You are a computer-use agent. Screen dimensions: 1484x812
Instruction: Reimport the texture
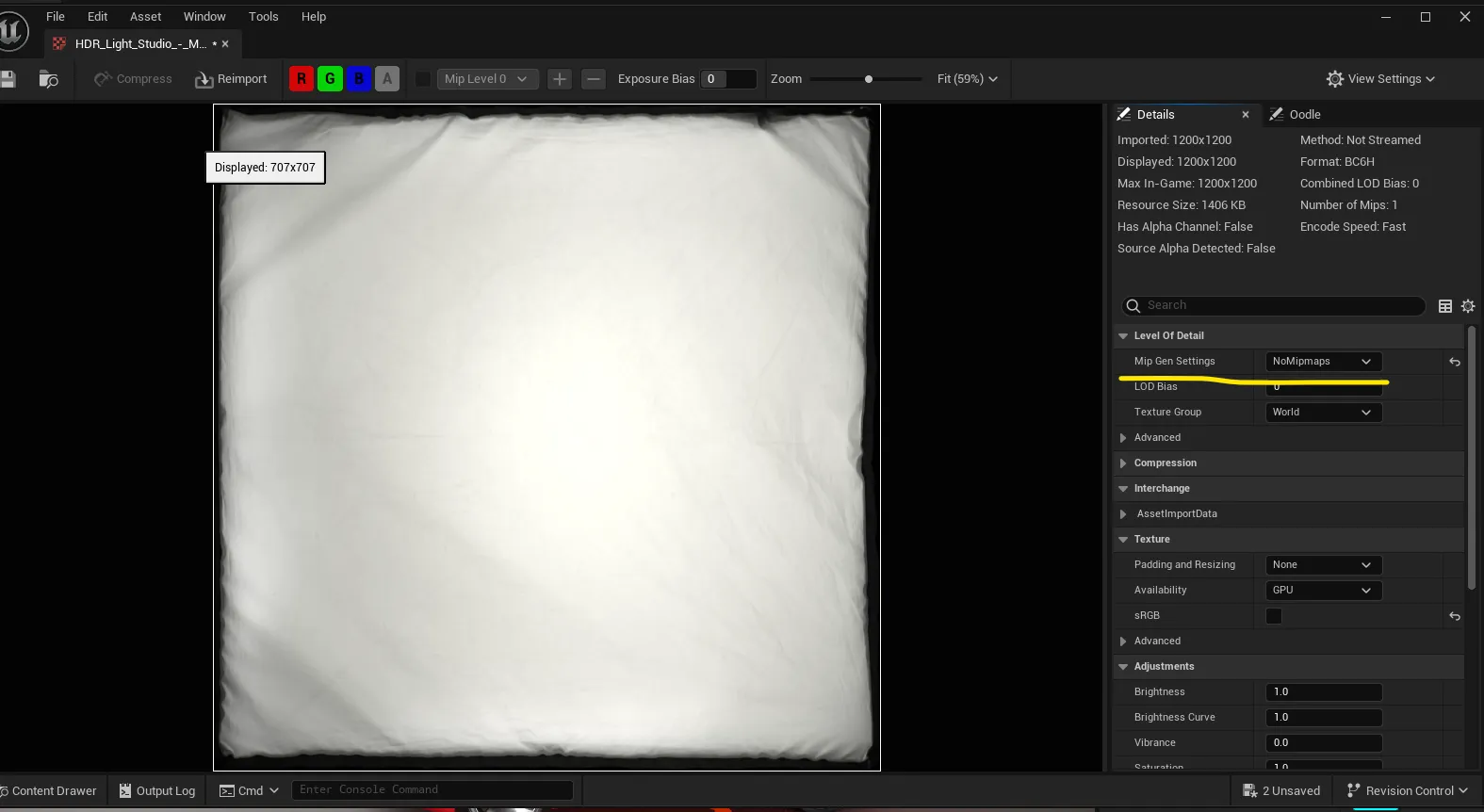tap(231, 79)
